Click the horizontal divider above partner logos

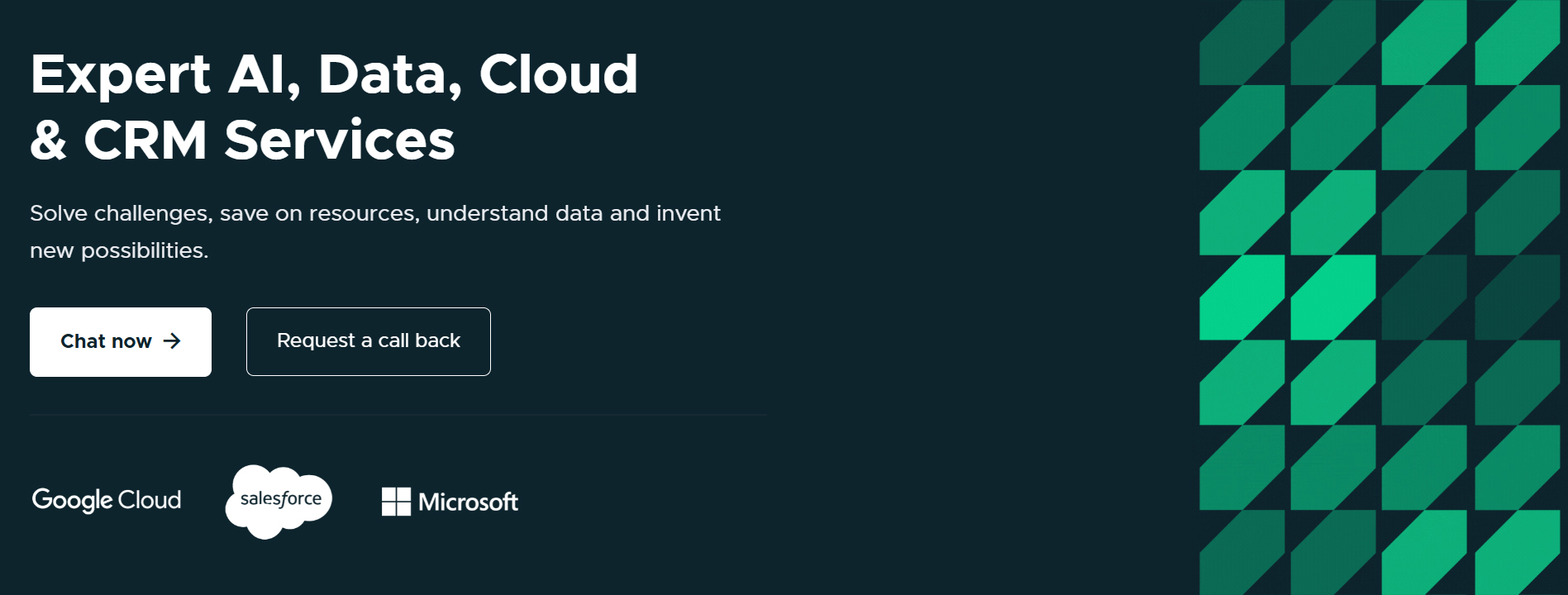(x=398, y=415)
